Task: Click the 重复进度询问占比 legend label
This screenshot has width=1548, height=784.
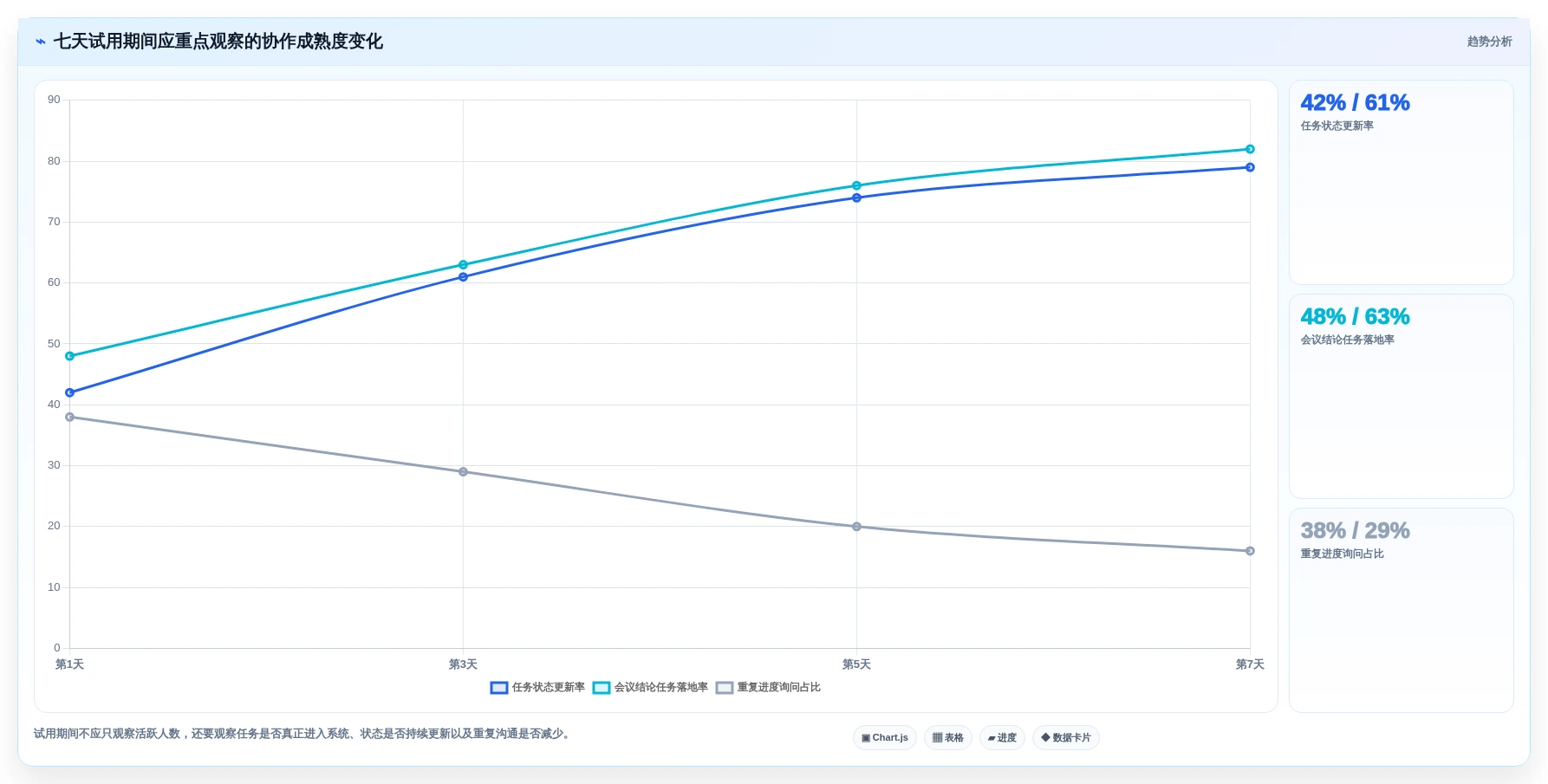Action: click(779, 688)
